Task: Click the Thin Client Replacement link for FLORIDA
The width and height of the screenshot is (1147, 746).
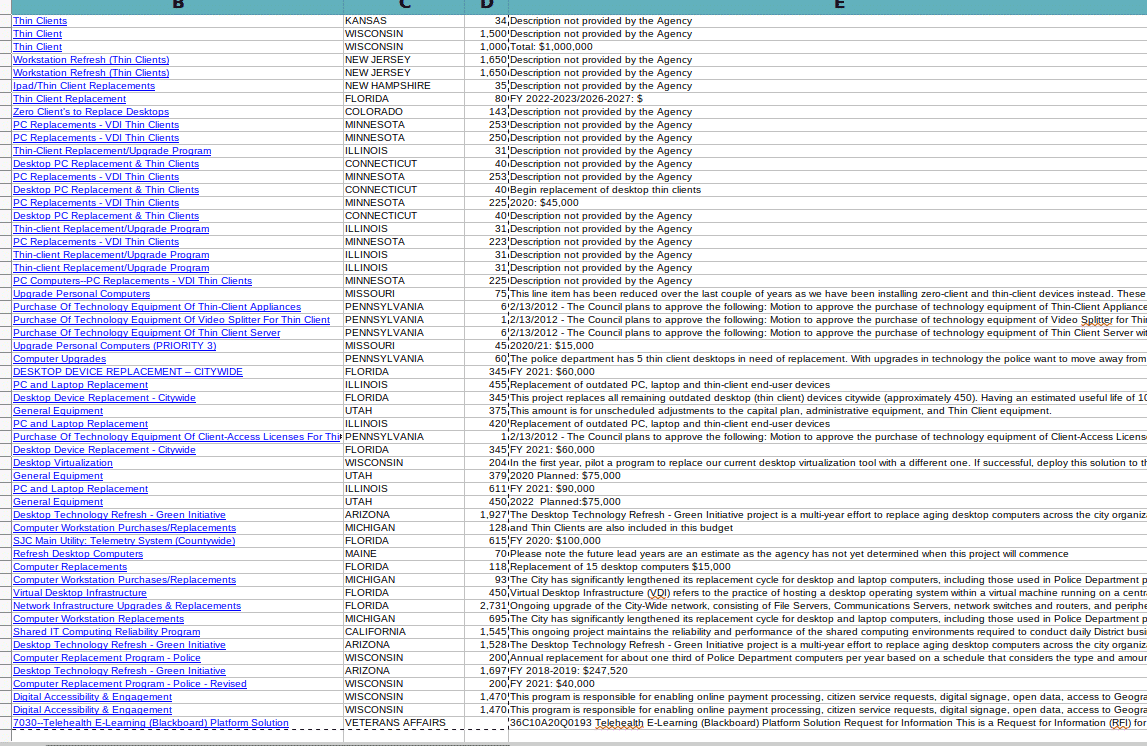Action: coord(69,99)
